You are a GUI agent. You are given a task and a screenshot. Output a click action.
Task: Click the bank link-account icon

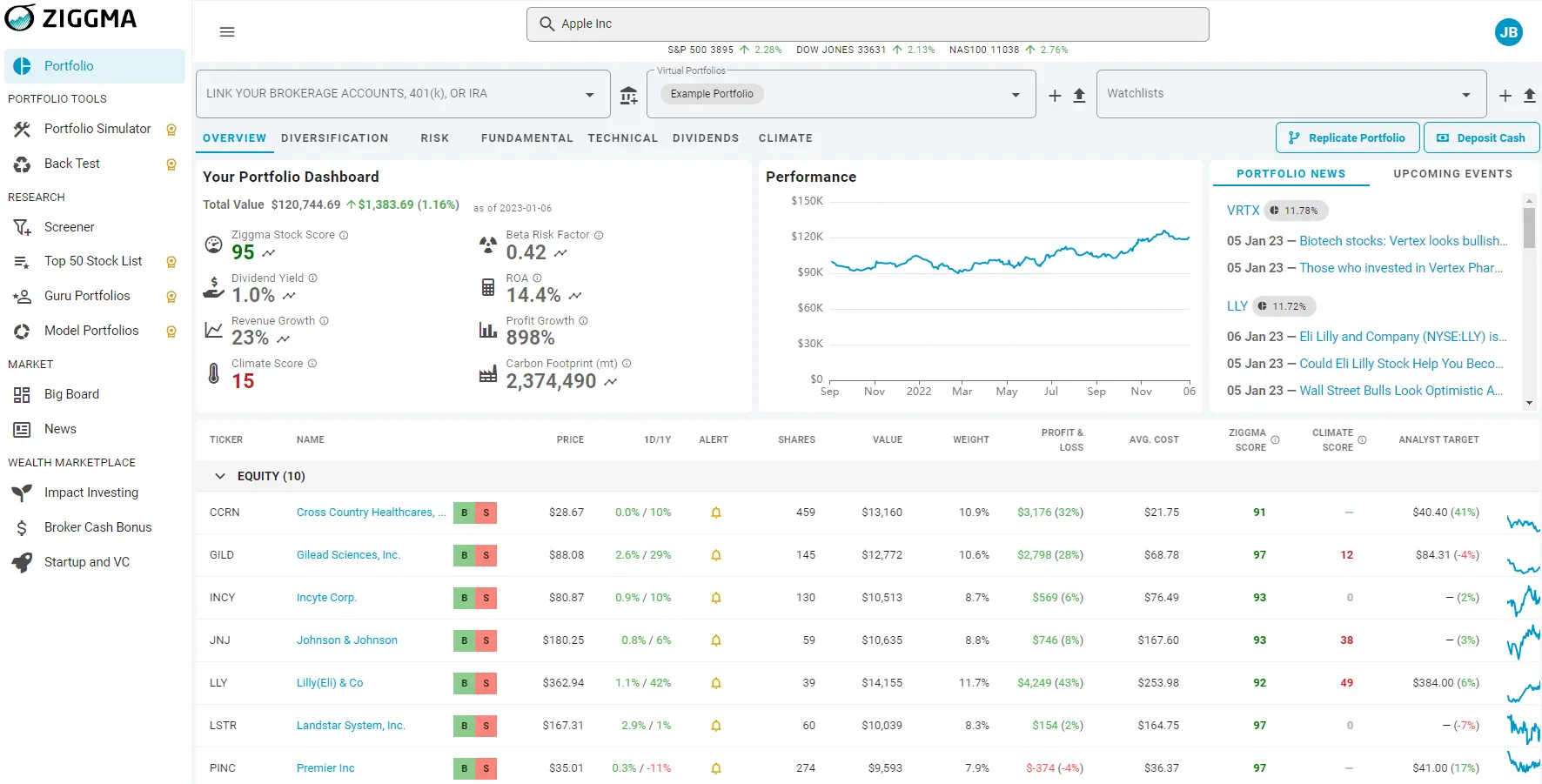point(628,96)
